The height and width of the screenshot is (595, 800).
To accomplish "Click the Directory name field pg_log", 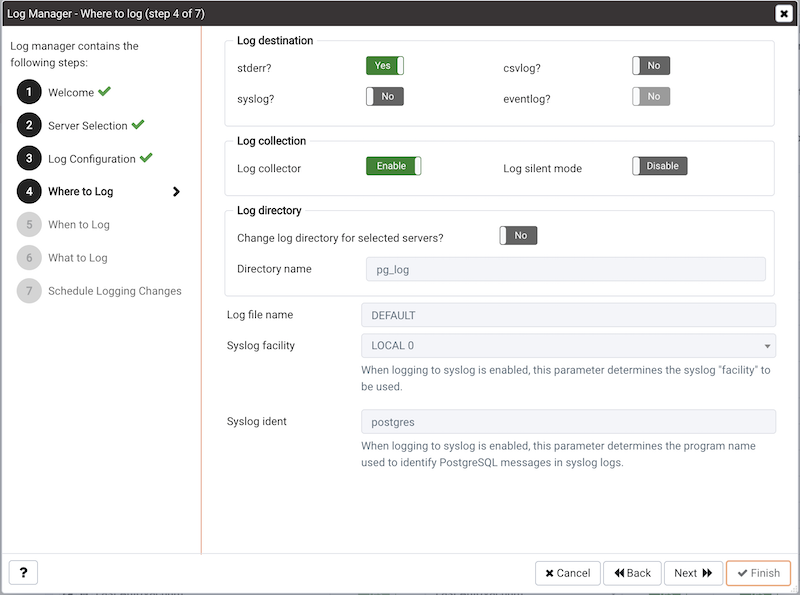I will pyautogui.click(x=565, y=269).
